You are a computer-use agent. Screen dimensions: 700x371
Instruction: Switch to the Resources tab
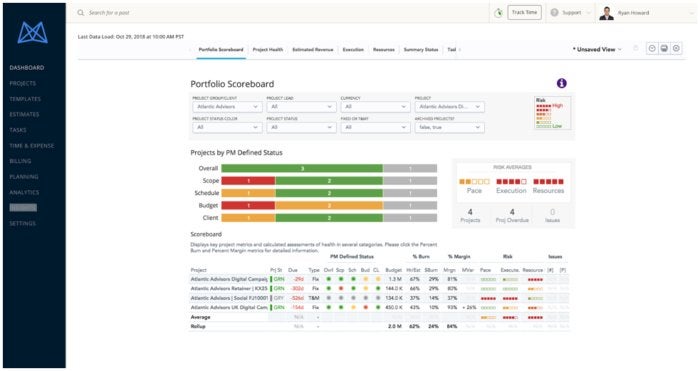[384, 50]
